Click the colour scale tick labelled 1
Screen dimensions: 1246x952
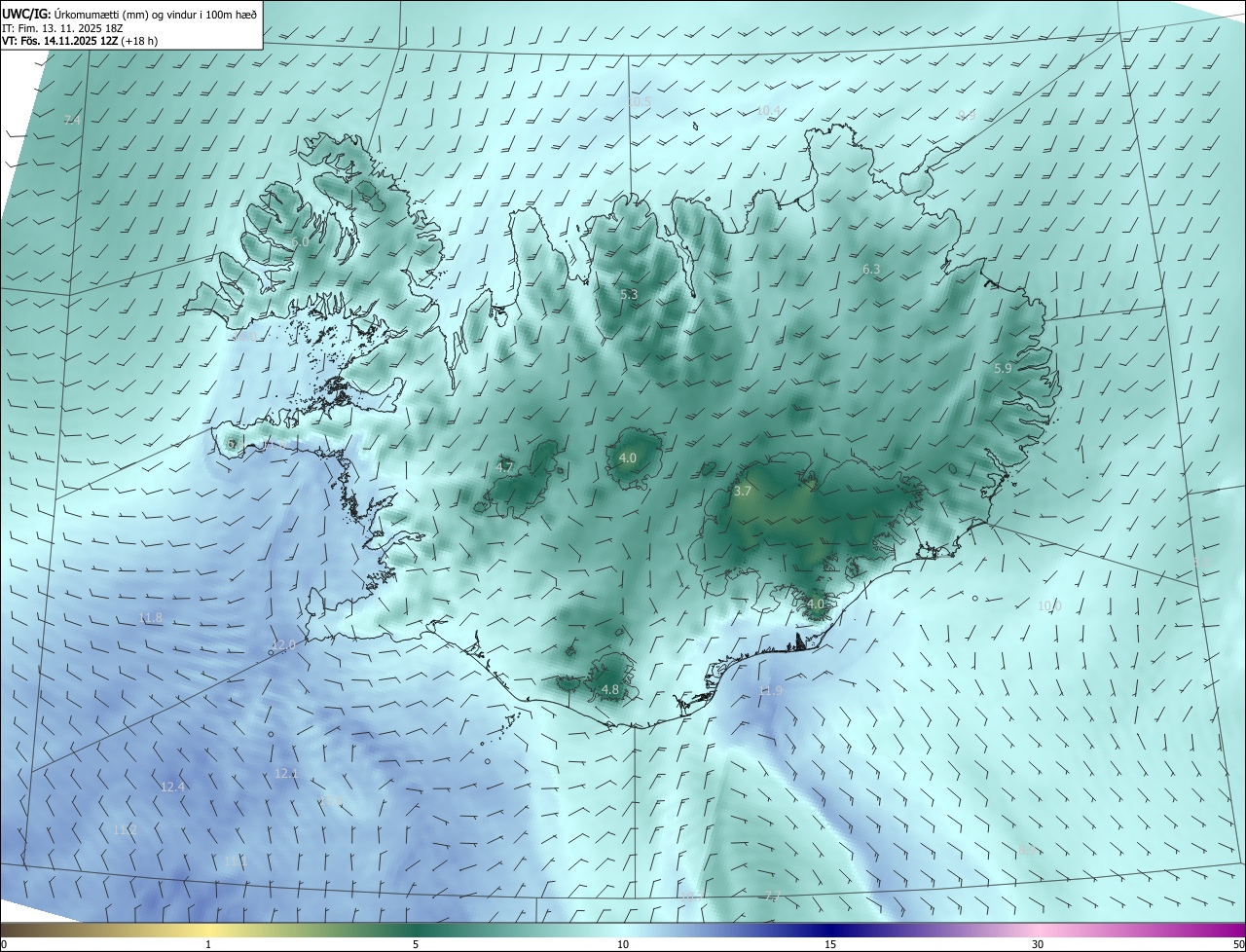point(208,944)
